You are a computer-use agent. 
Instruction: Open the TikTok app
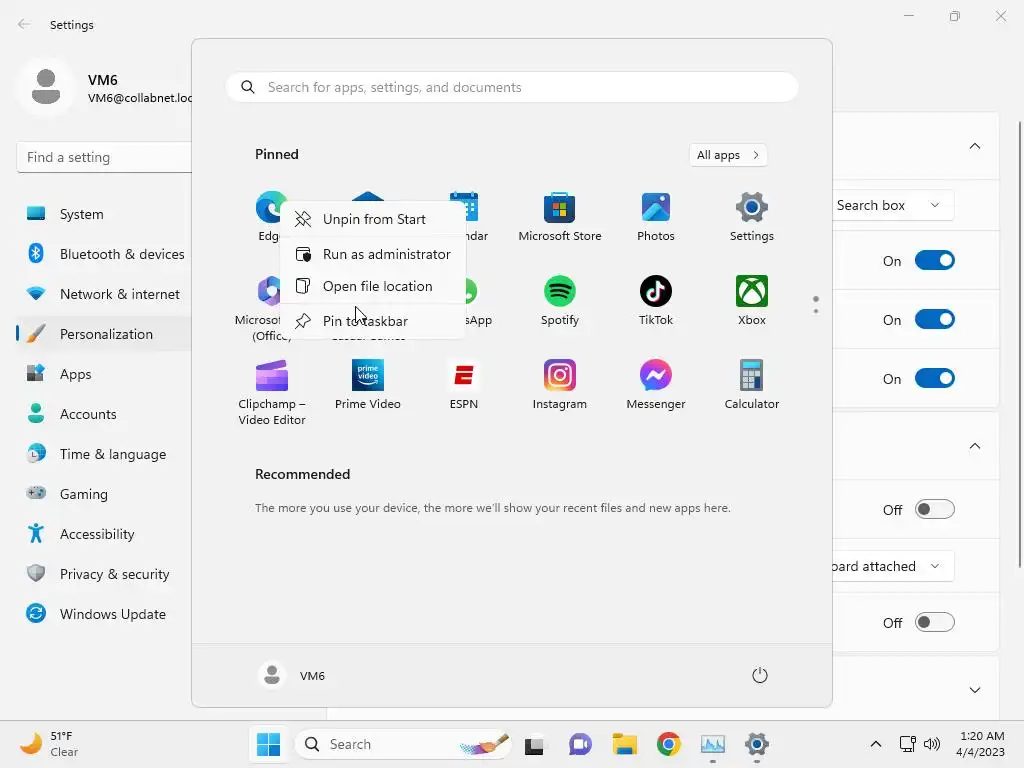pos(656,301)
